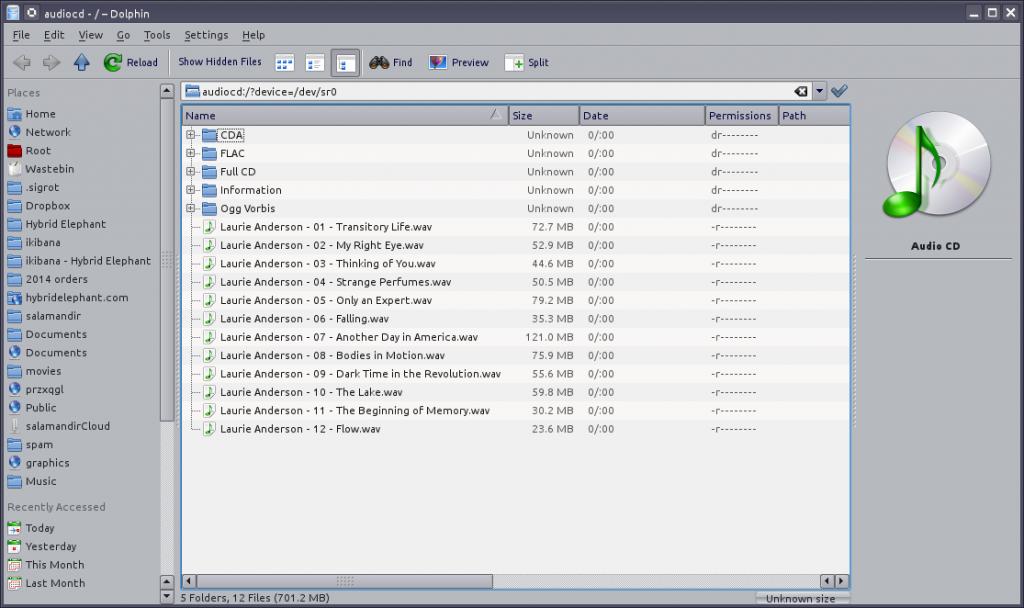The image size is (1024, 608).
Task: Switch to Icons view mode
Action: pos(285,62)
